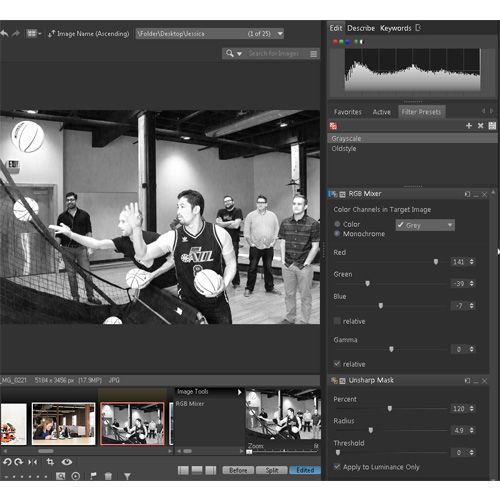
Task: Select the third layout icon next to Before
Action: pyautogui.click(x=211, y=470)
